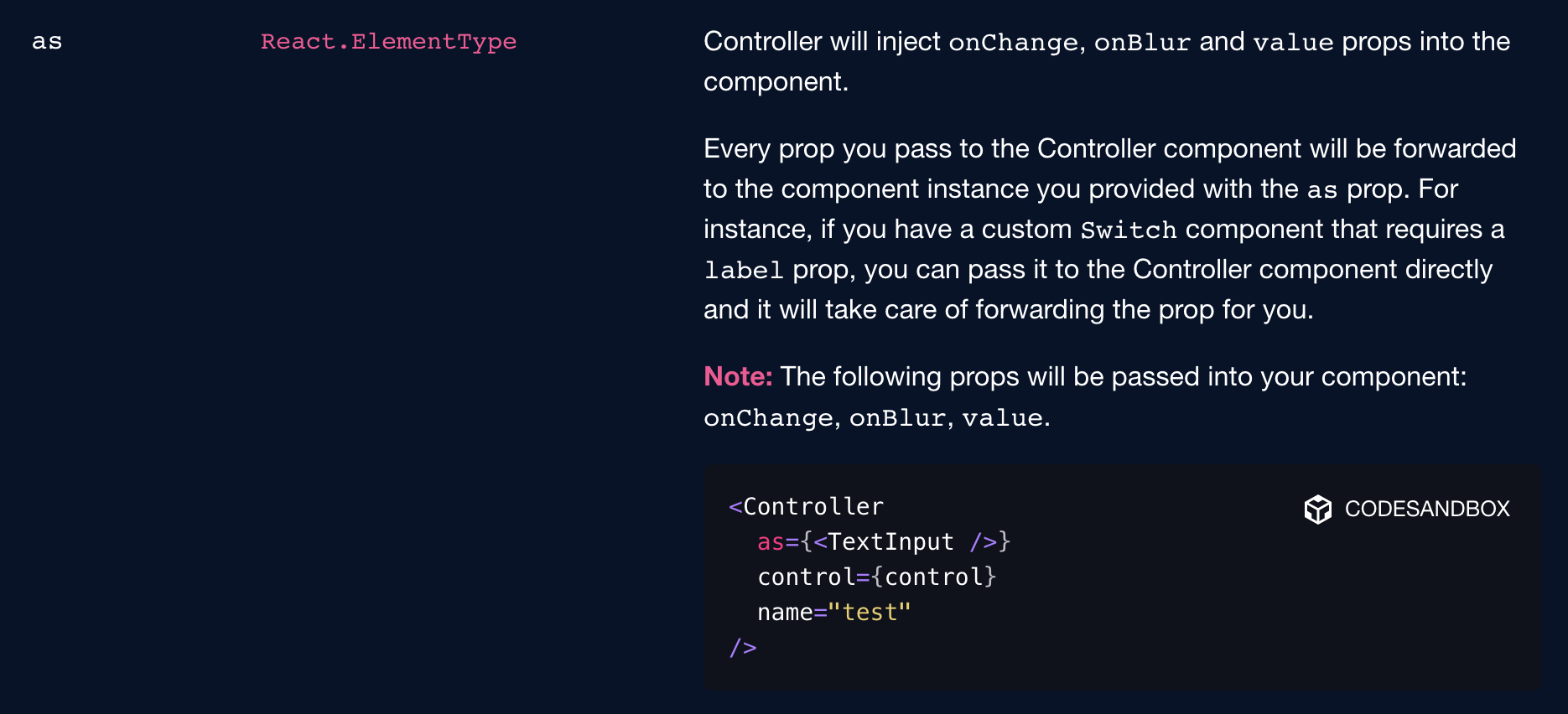Click the CodeSandbox cube icon

[x=1318, y=509]
